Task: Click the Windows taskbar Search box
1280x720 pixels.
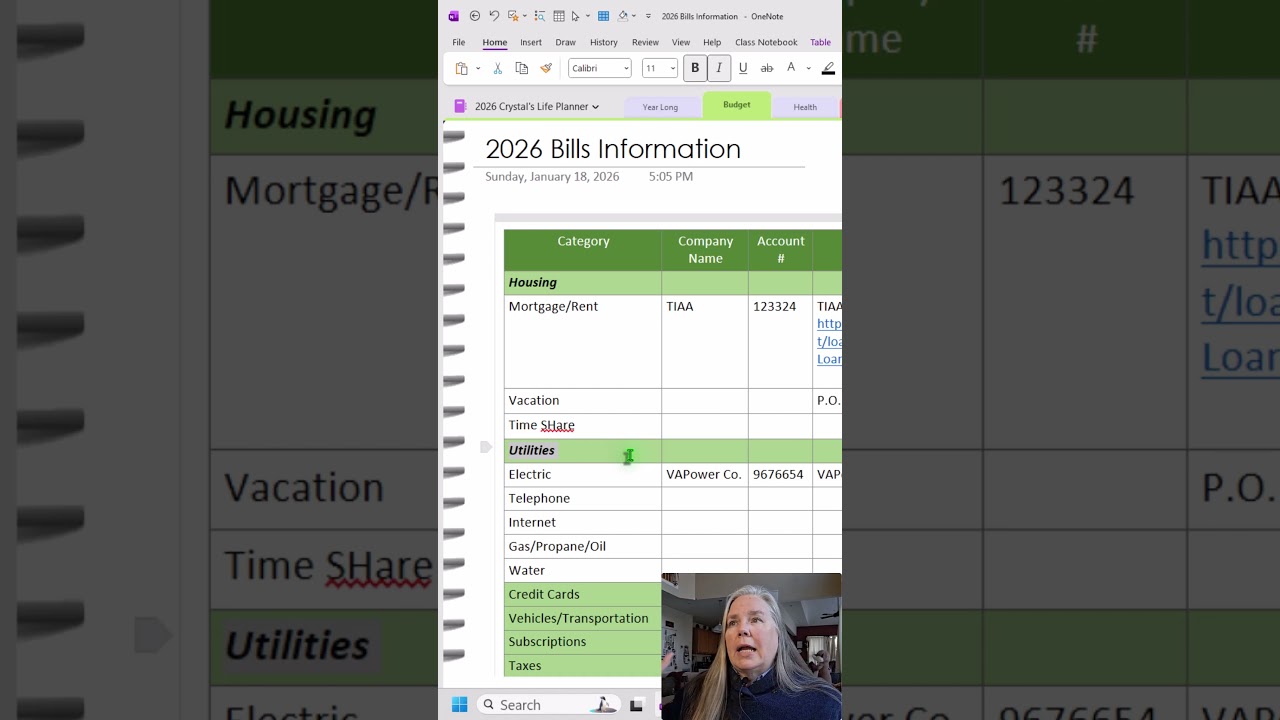Action: (548, 705)
